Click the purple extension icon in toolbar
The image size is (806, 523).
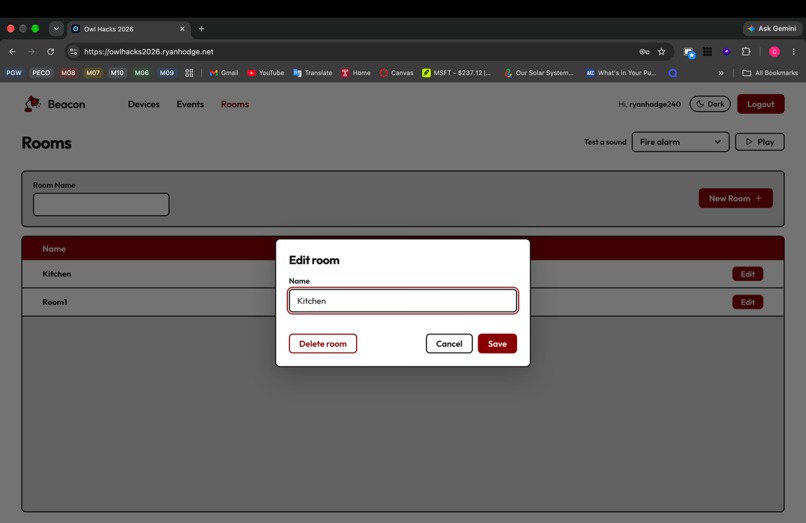(x=726, y=51)
